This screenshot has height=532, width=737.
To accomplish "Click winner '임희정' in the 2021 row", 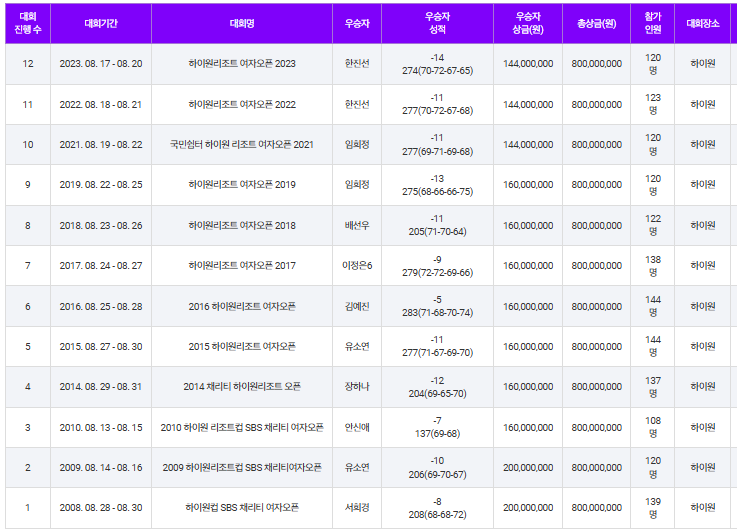I will click(357, 145).
